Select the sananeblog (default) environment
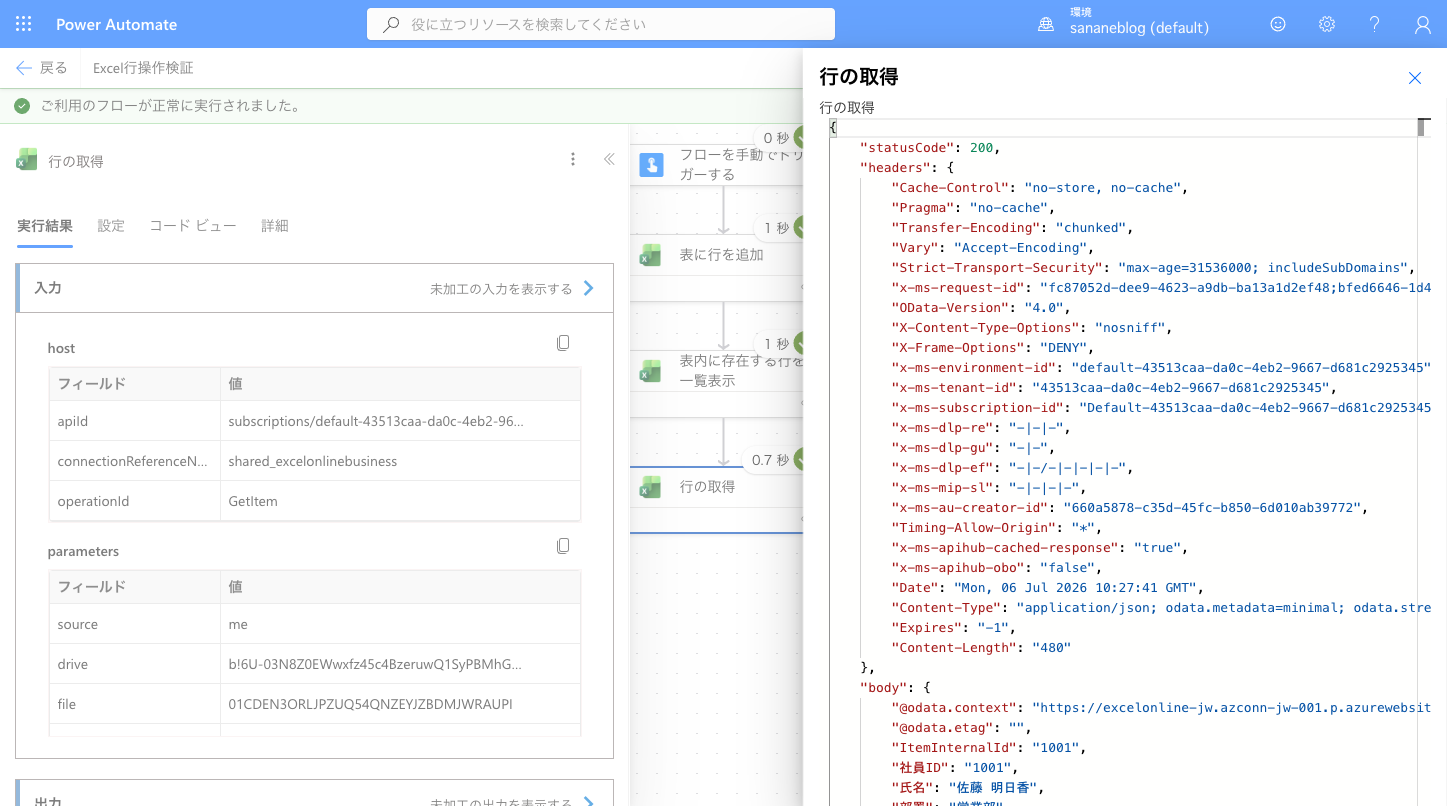 tap(1139, 28)
